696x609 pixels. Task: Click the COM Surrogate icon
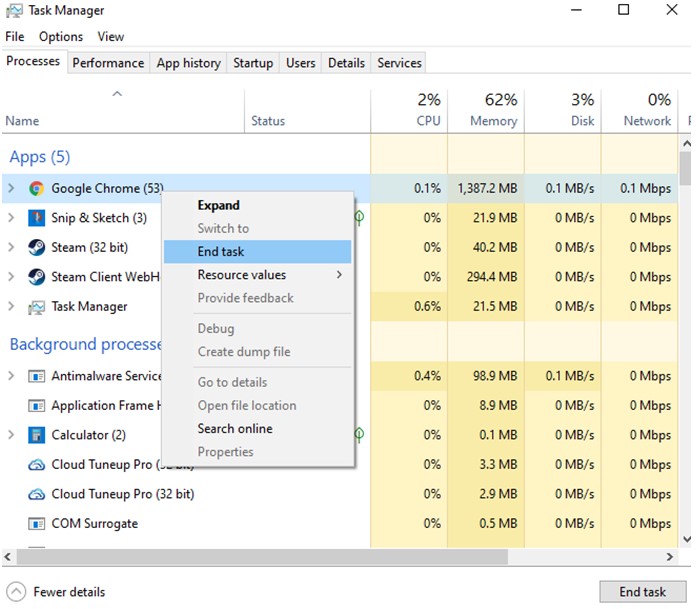click(x=36, y=524)
